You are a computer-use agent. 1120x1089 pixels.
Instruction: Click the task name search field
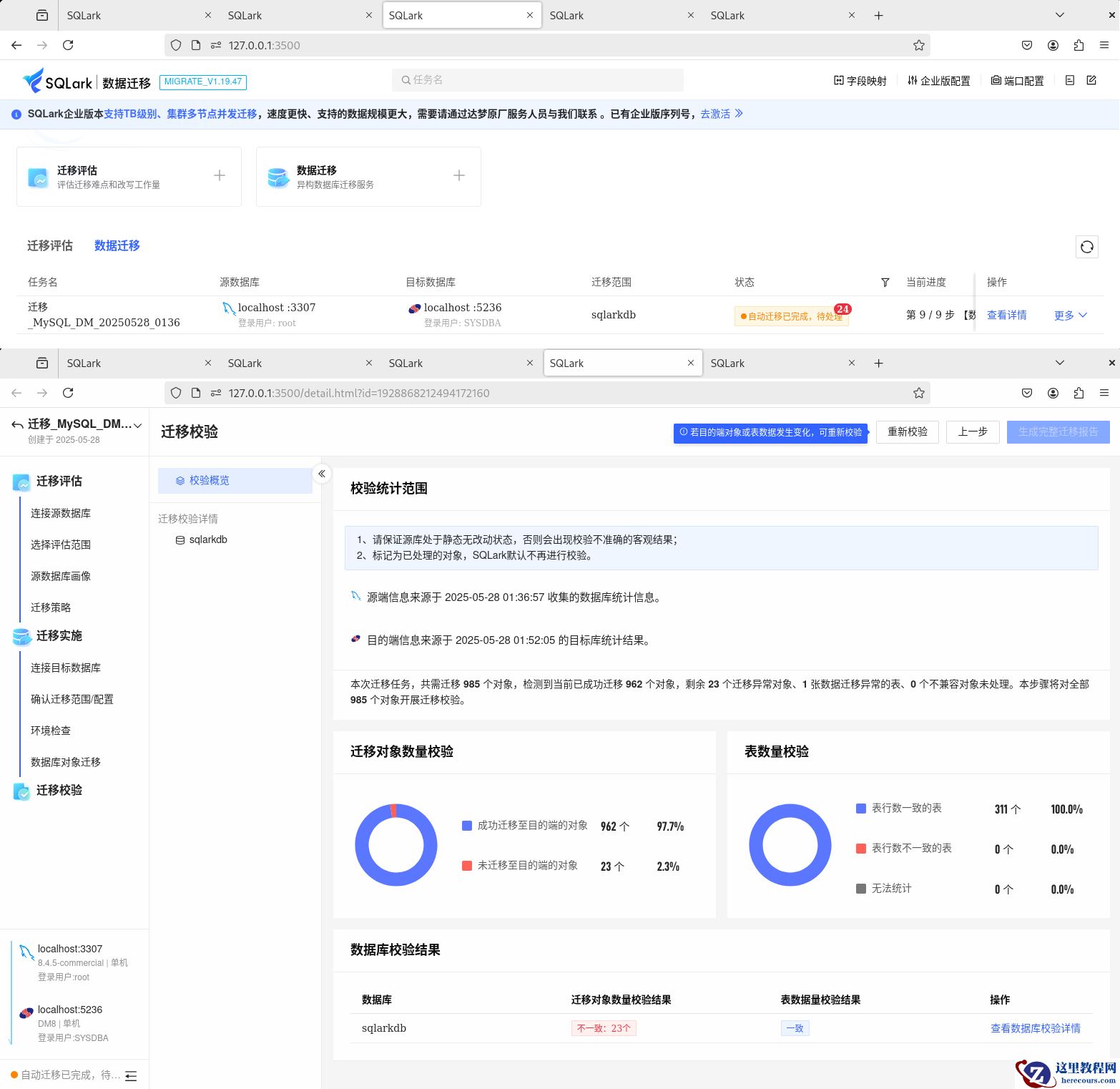[538, 80]
